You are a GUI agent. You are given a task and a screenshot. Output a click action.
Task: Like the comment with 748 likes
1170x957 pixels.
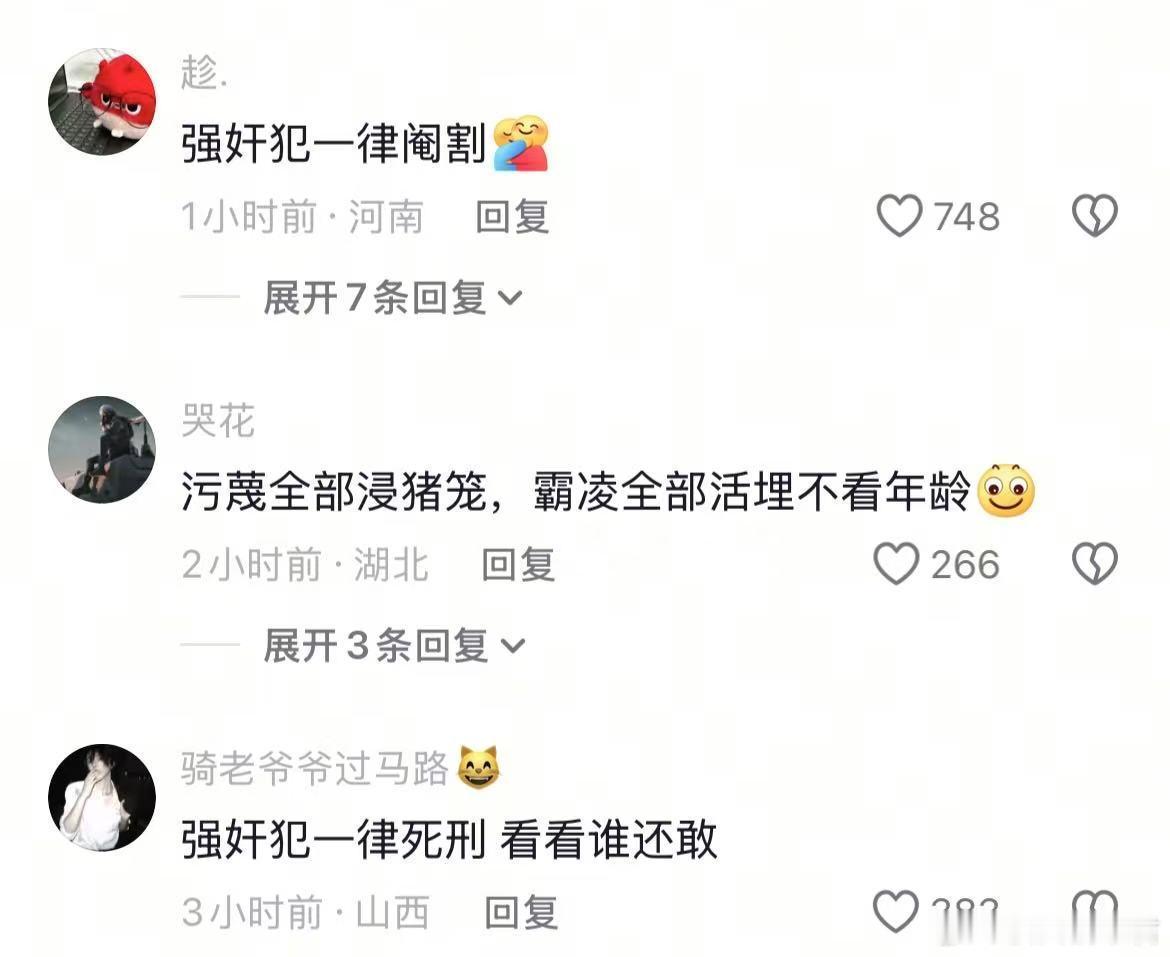[x=899, y=216]
